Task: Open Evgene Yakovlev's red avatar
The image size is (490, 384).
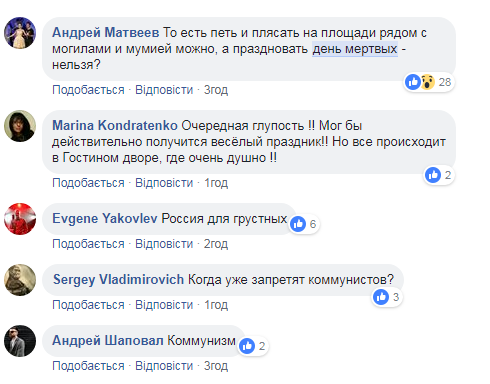Action: pyautogui.click(x=20, y=219)
